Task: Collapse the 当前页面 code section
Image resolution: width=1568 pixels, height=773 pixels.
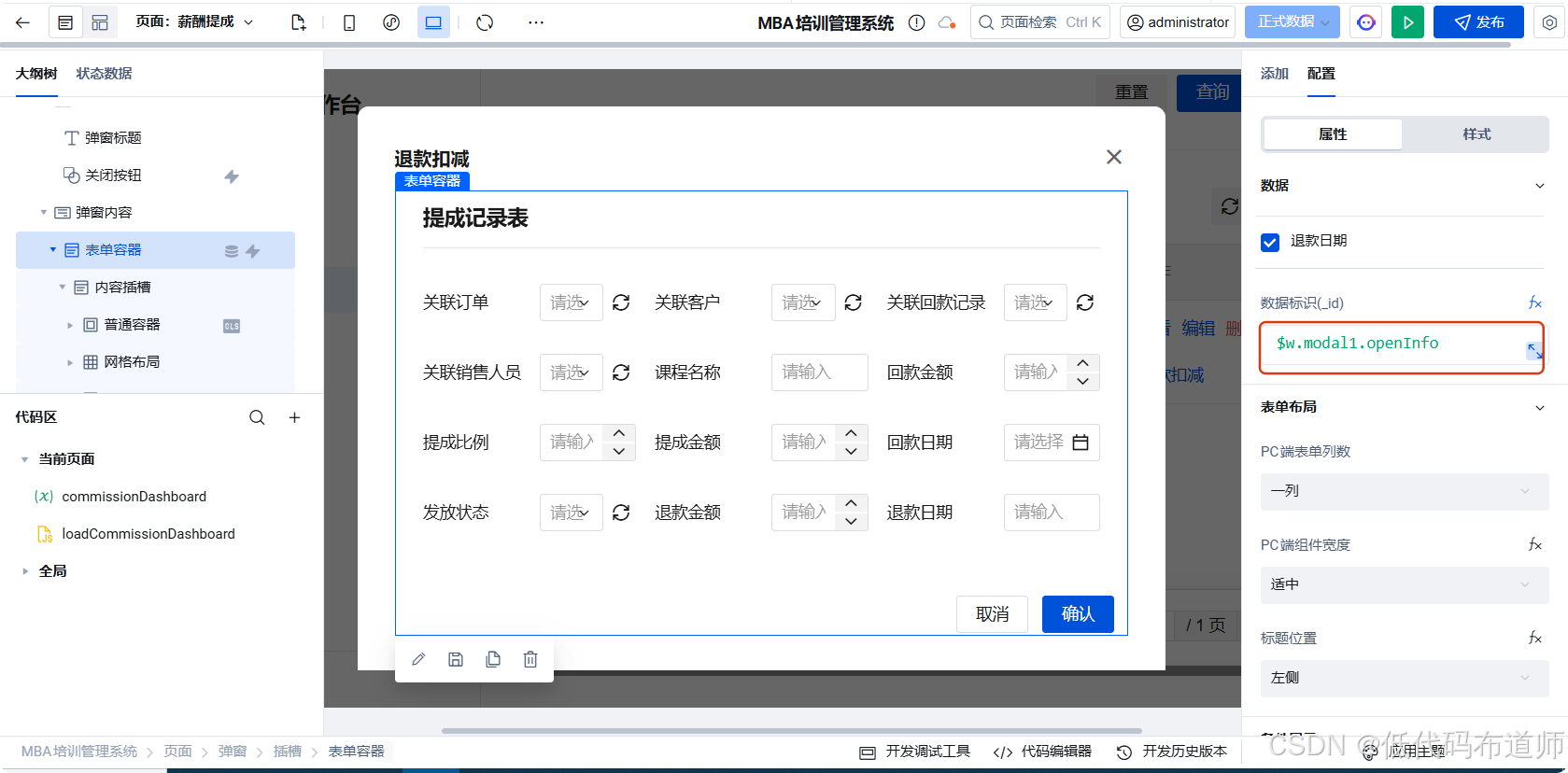Action: (x=24, y=459)
